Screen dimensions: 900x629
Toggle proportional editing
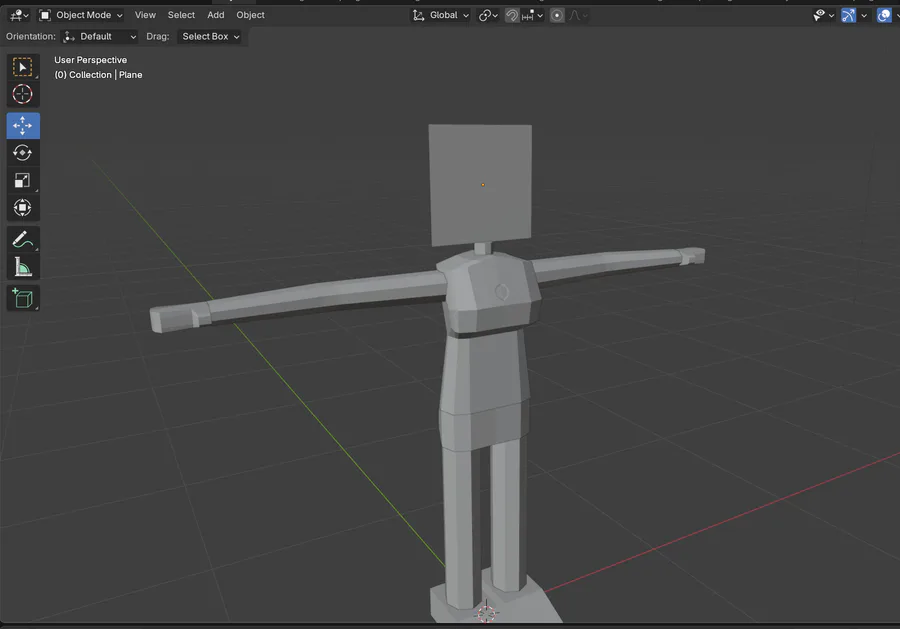pos(557,15)
